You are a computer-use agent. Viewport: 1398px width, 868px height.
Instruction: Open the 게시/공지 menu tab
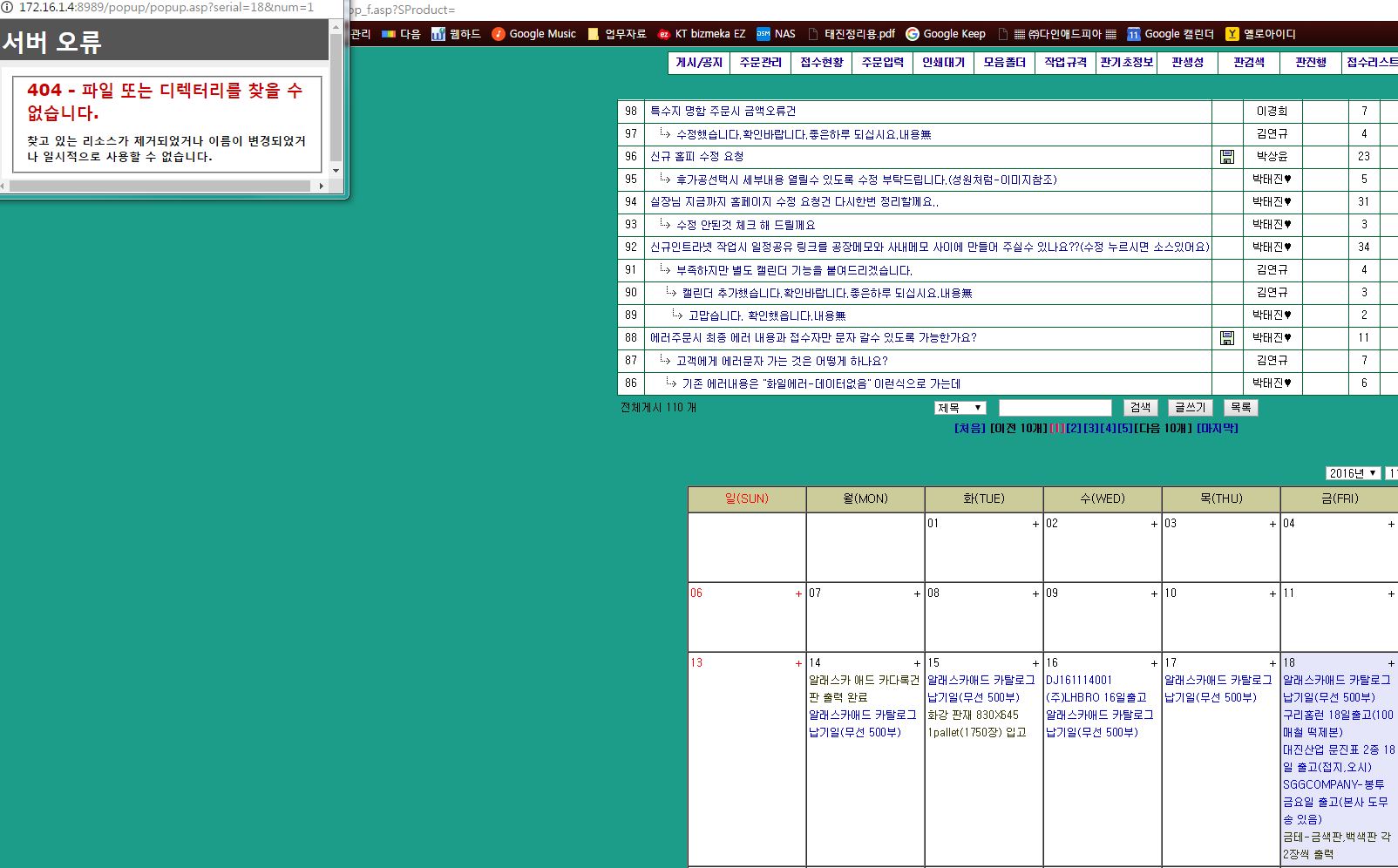pos(699,63)
